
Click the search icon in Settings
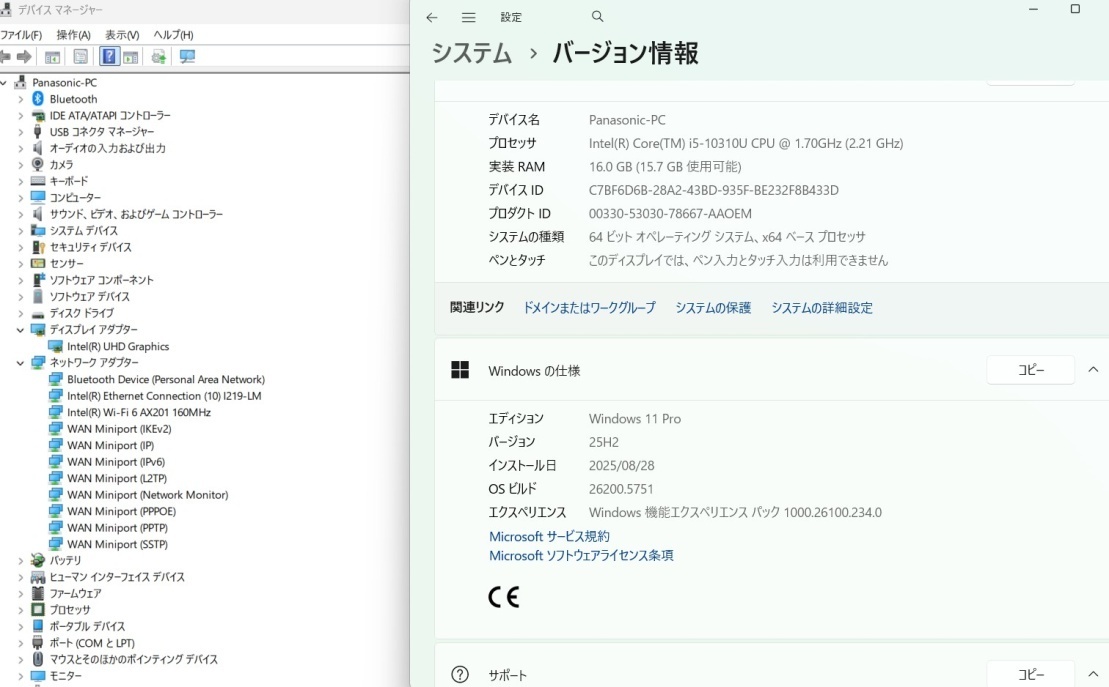pyautogui.click(x=598, y=17)
